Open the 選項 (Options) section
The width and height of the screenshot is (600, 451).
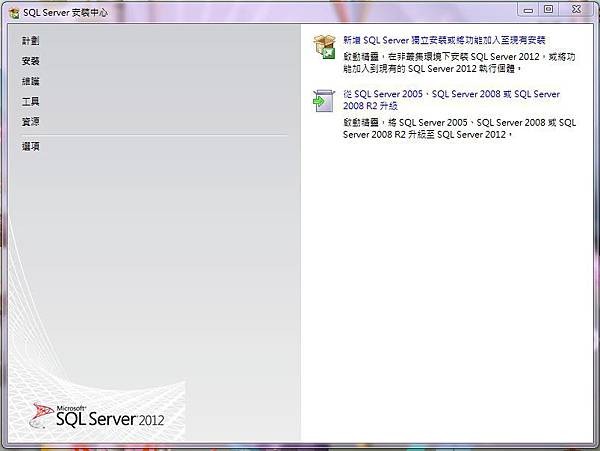pyautogui.click(x=31, y=147)
